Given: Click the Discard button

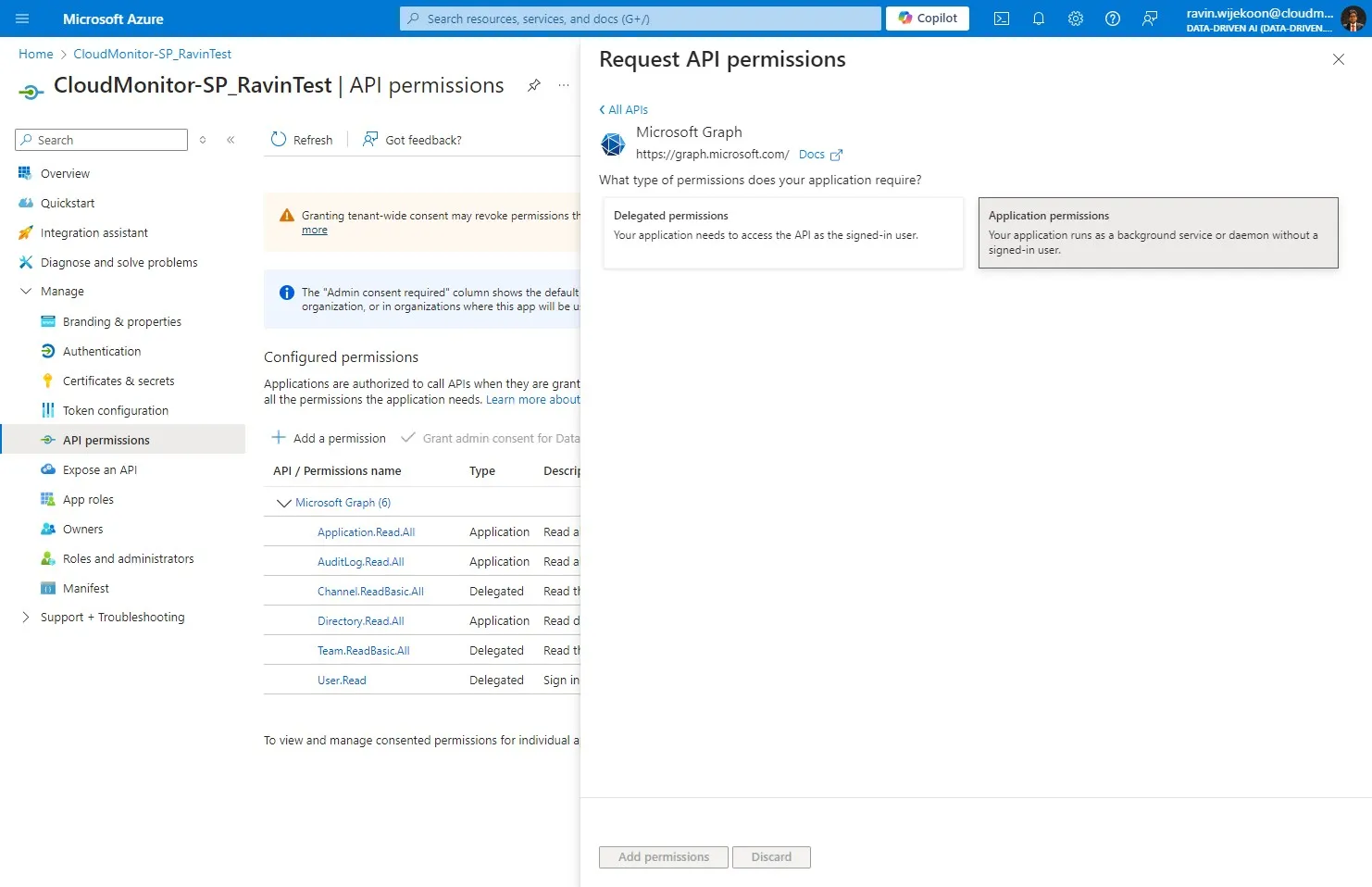Looking at the screenshot, I should [771, 857].
